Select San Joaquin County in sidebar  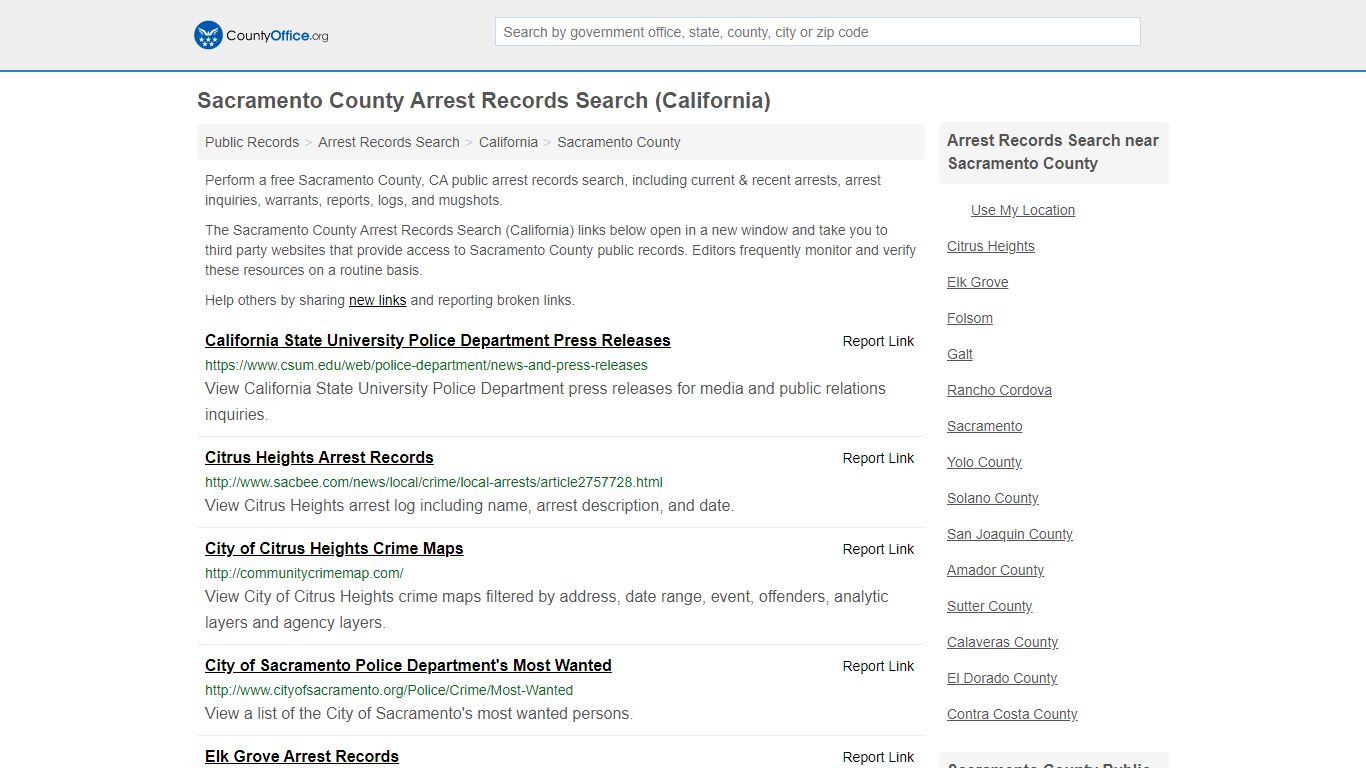coord(1010,534)
